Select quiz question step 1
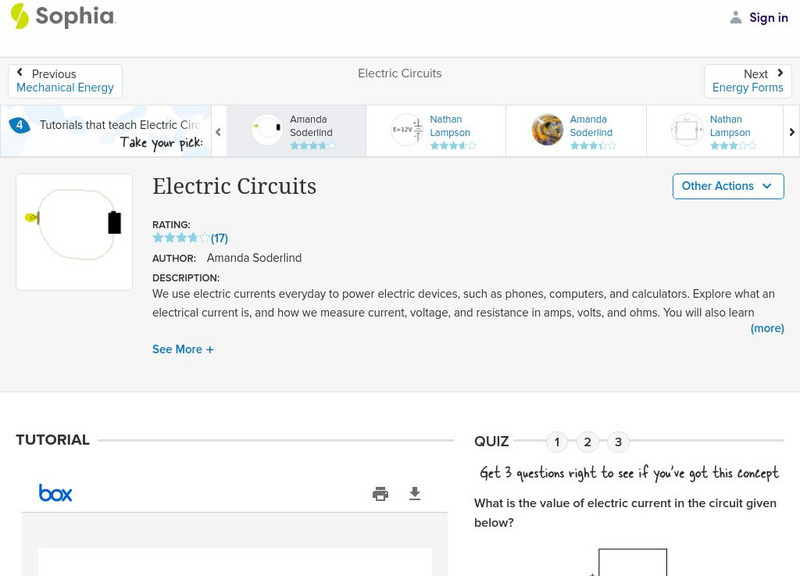 (x=557, y=440)
